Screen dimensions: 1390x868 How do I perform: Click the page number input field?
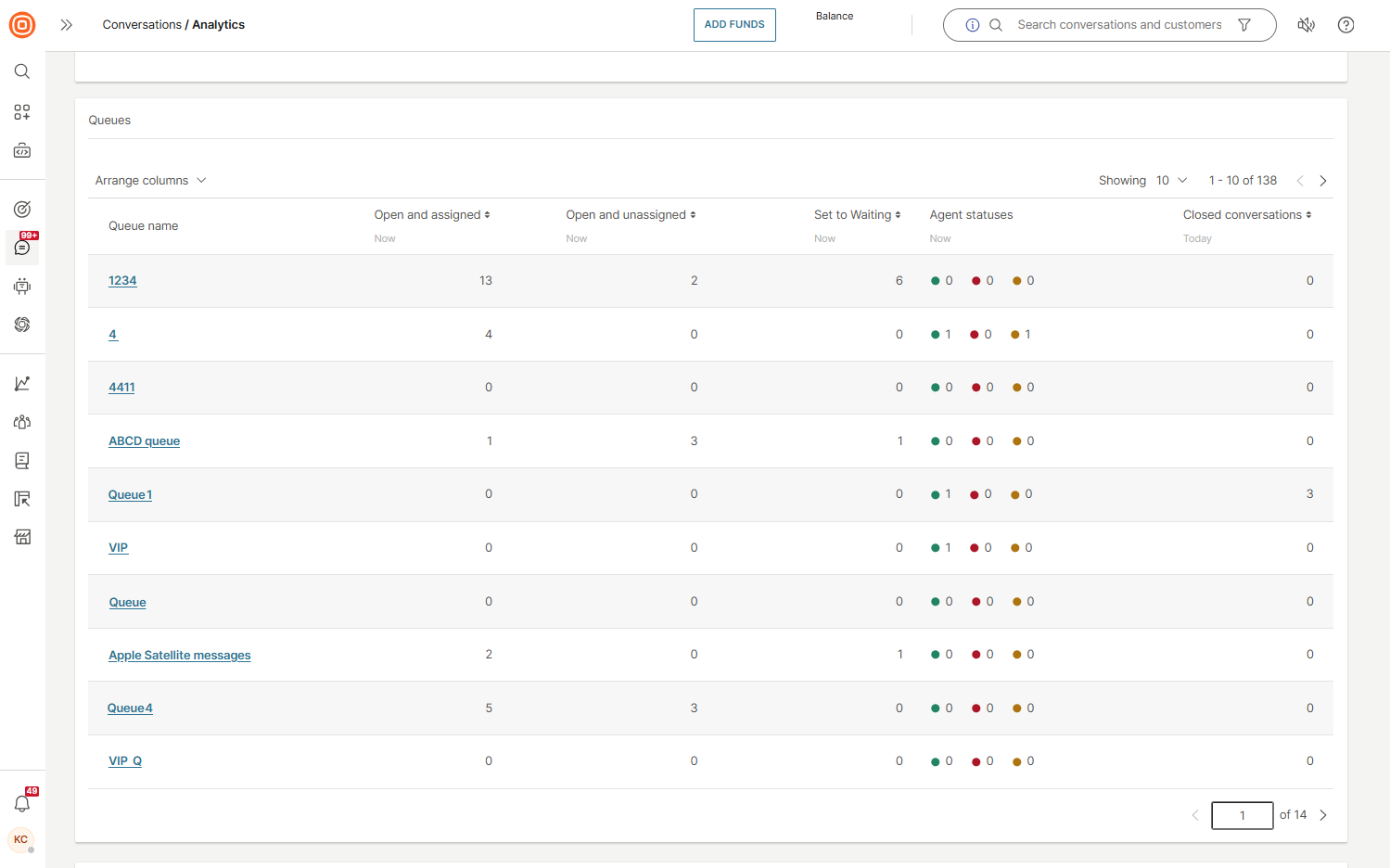tap(1242, 815)
